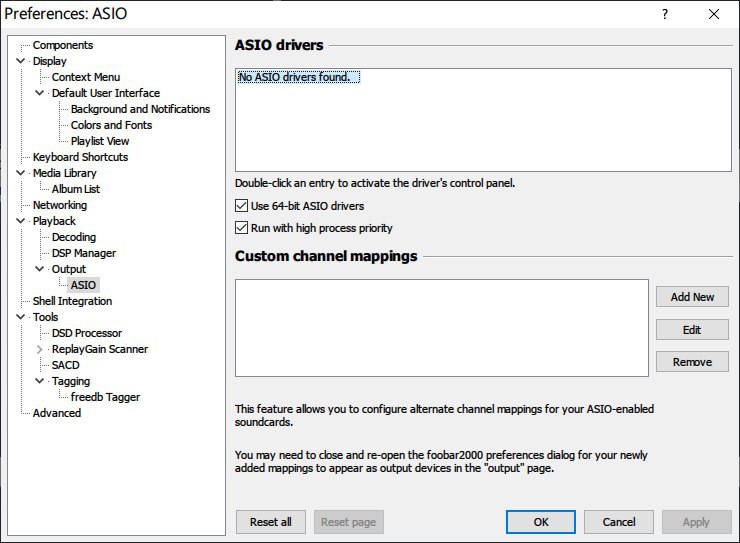The image size is (740, 543).
Task: Select the SACD tools page
Action: pyautogui.click(x=65, y=365)
